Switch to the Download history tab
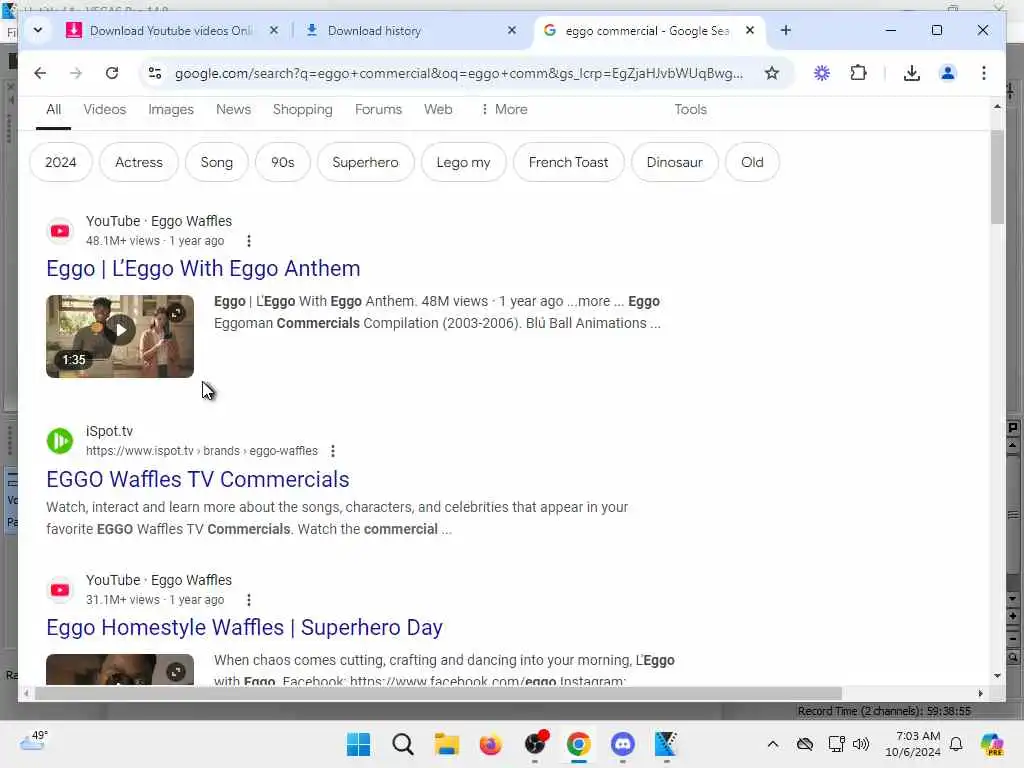 coord(410,31)
